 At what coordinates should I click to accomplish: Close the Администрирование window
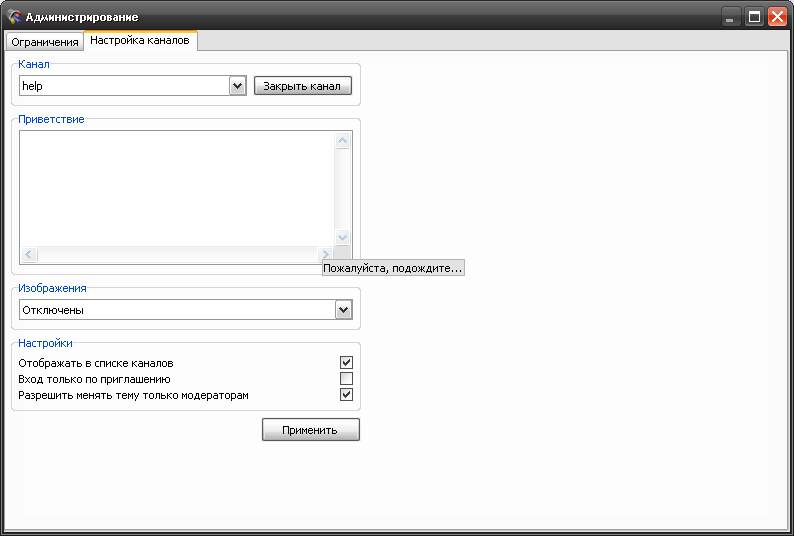776,17
